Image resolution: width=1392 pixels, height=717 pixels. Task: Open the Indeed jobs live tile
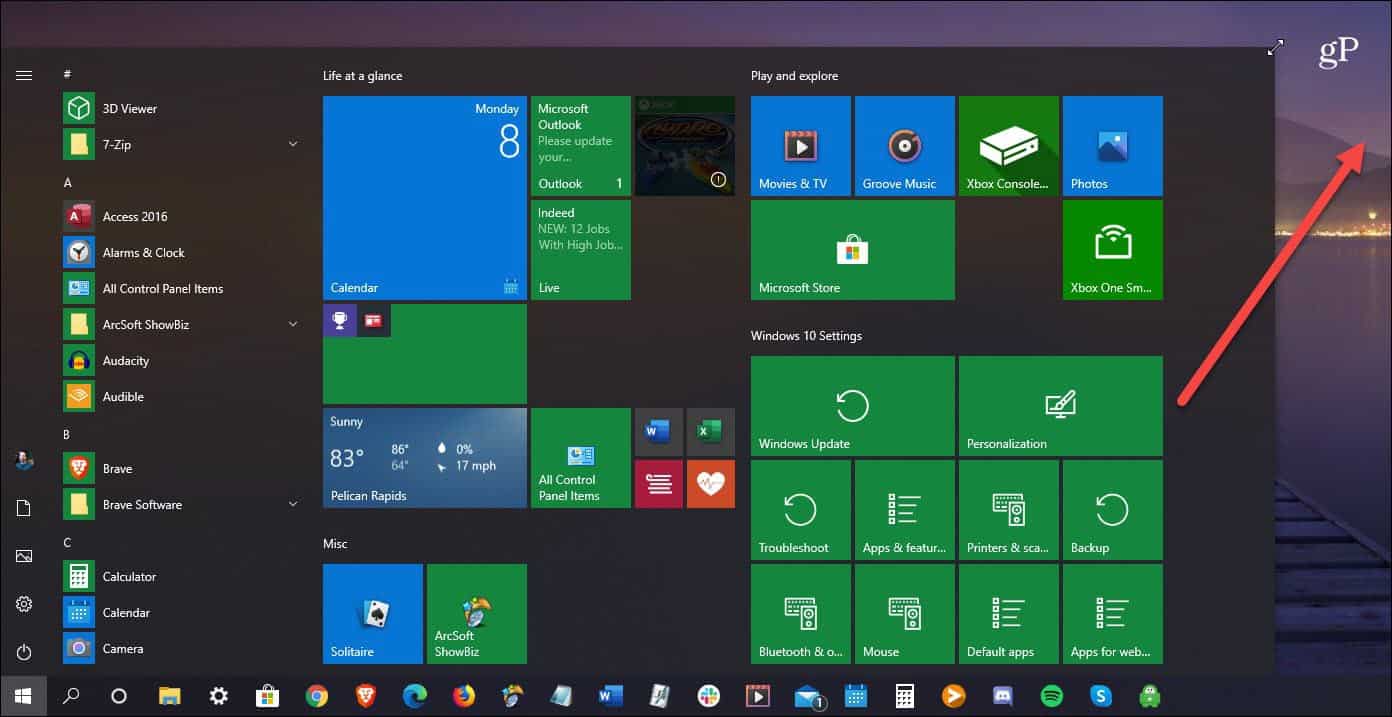point(581,250)
